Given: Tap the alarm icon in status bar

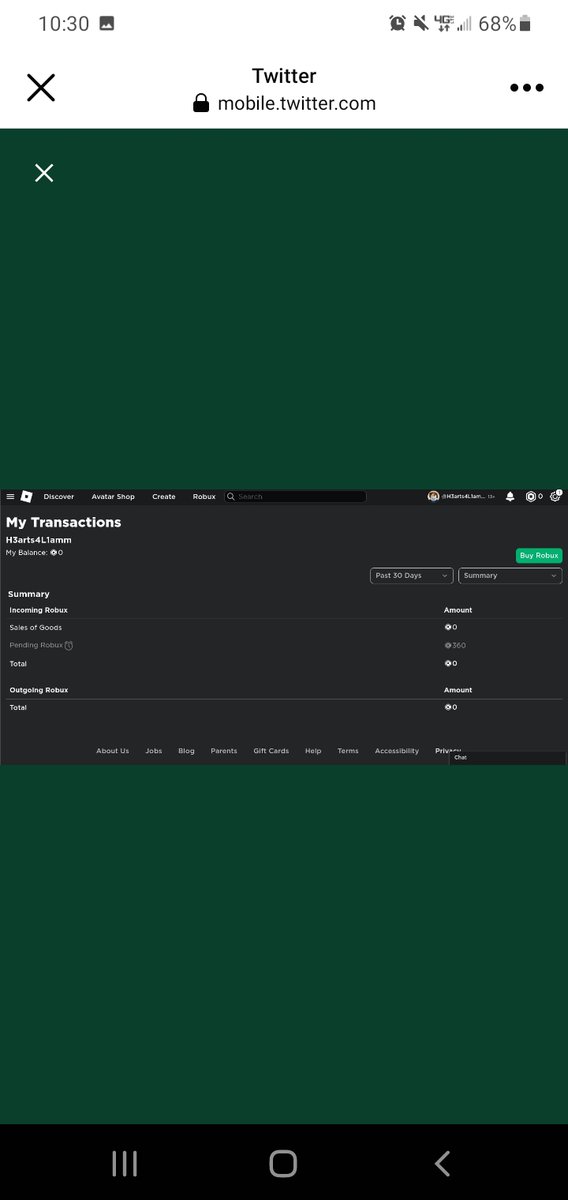Looking at the screenshot, I should [x=397, y=24].
